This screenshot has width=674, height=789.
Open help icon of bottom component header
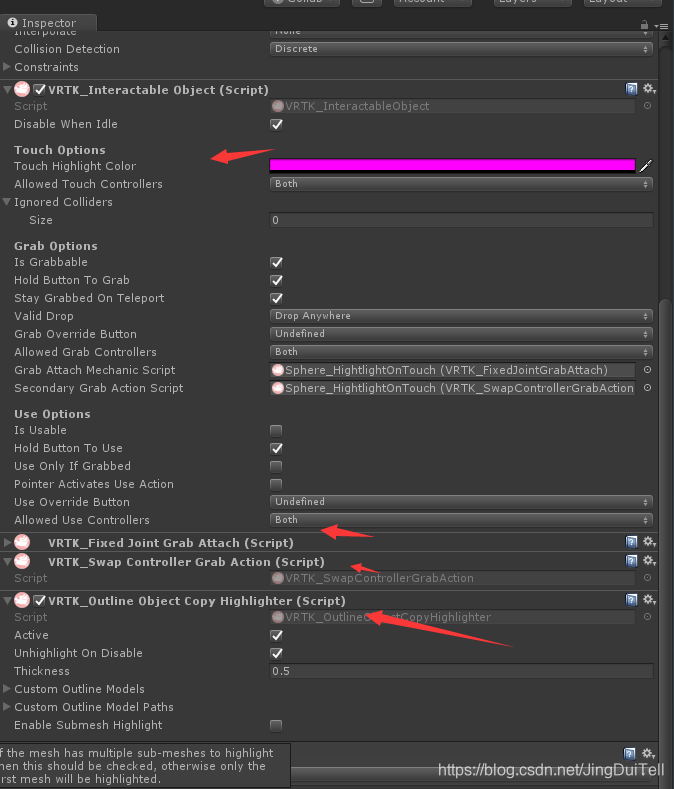pos(629,753)
